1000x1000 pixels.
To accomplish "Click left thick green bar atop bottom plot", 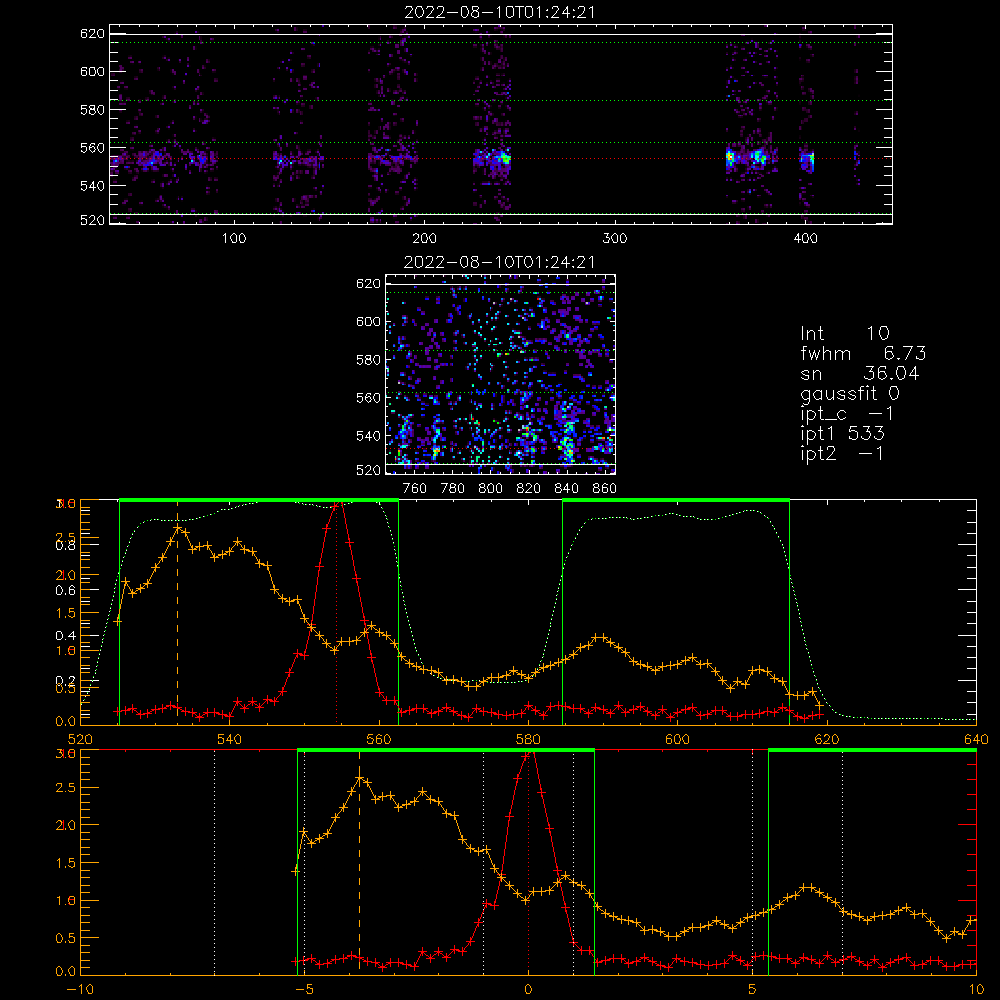I will click(x=446, y=750).
